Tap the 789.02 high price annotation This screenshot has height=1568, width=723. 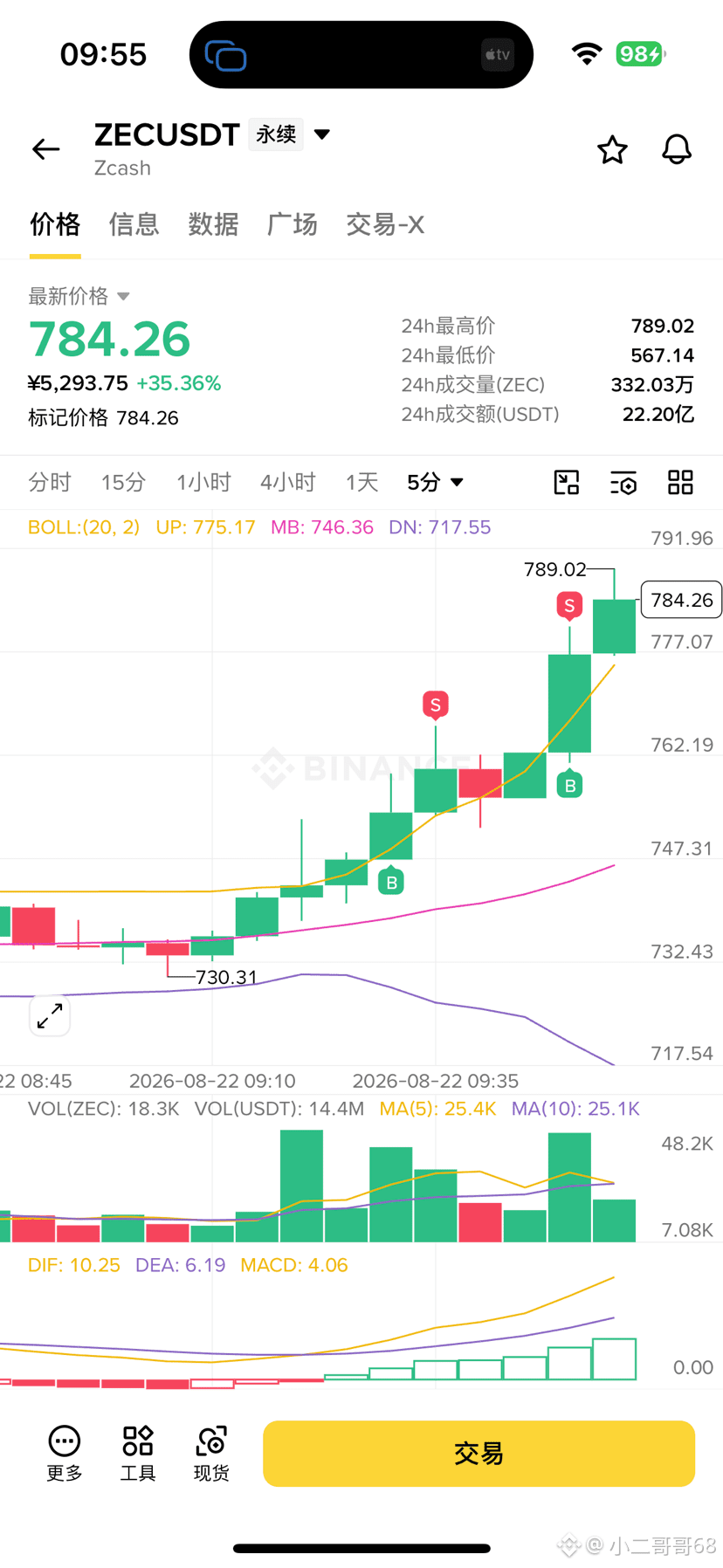(x=555, y=569)
